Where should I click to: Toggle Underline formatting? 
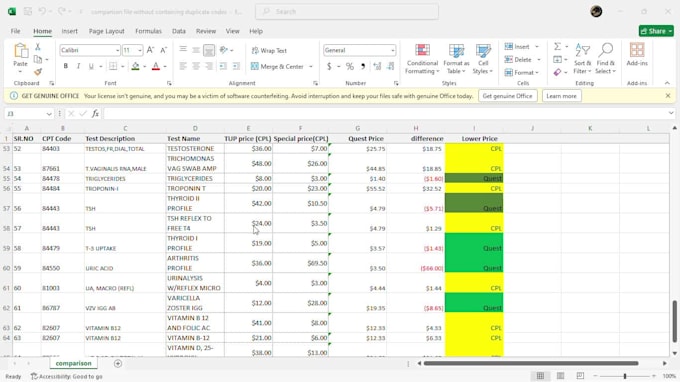pos(91,66)
